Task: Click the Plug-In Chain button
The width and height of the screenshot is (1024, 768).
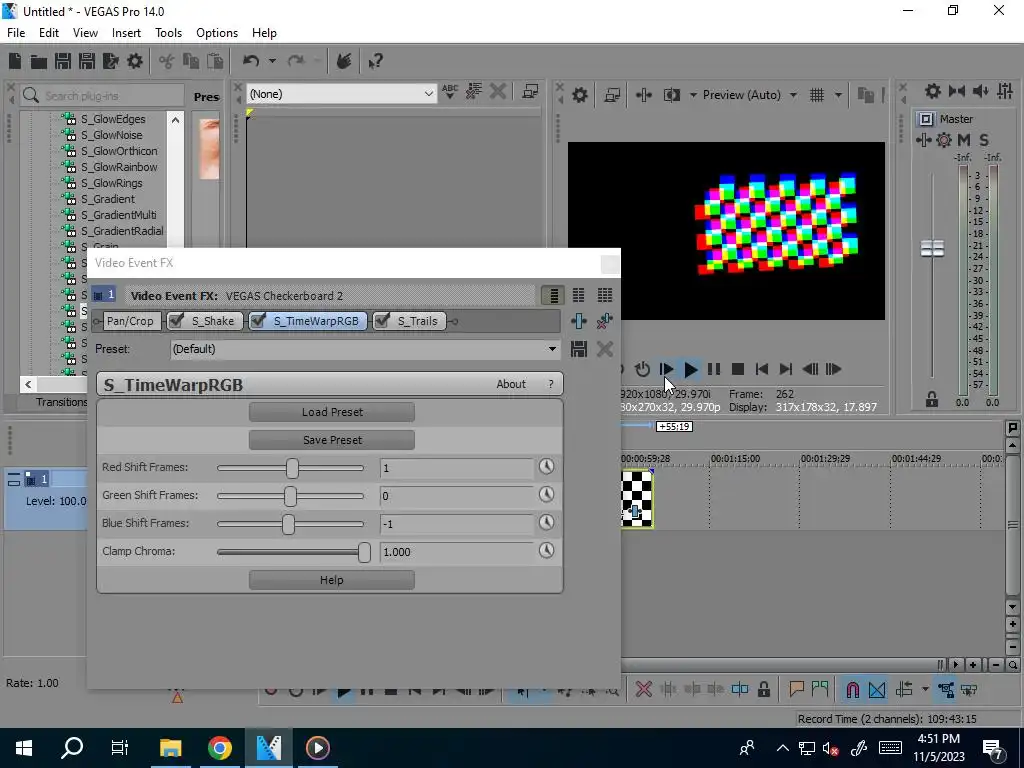Action: click(x=579, y=321)
